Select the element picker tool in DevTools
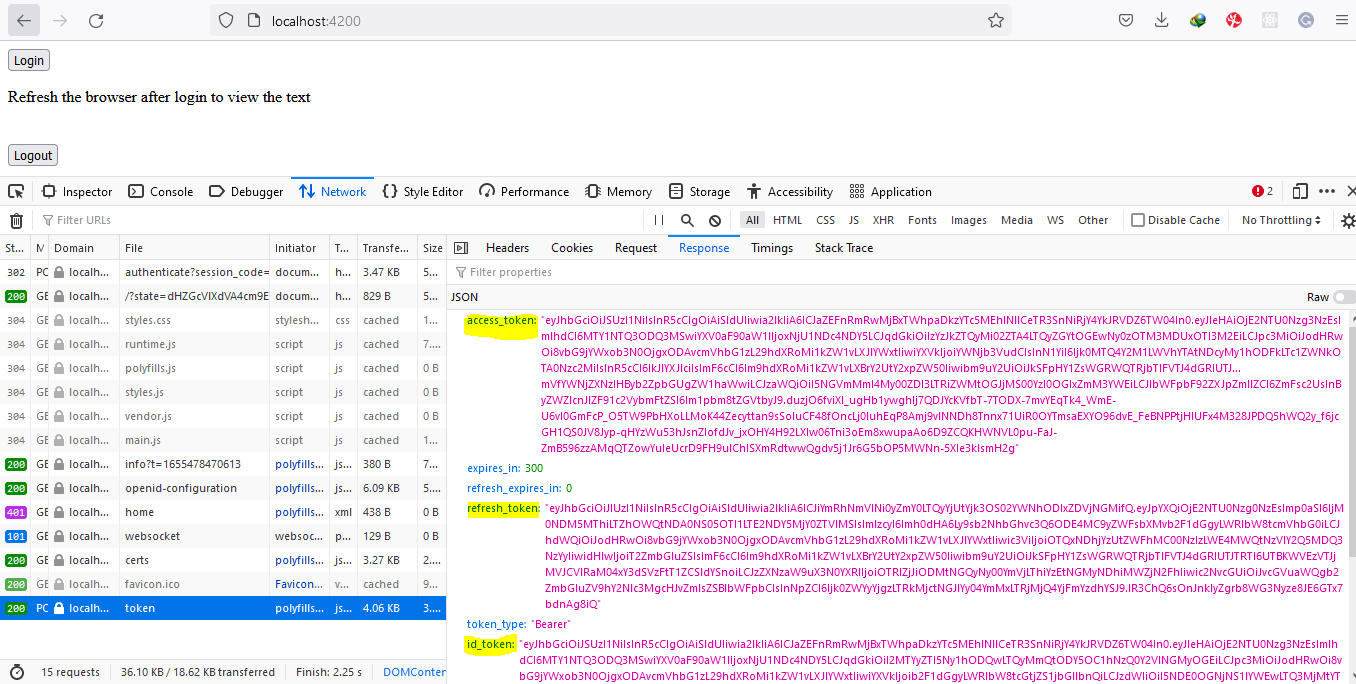Screen dimensions: 1356x684 point(15,191)
